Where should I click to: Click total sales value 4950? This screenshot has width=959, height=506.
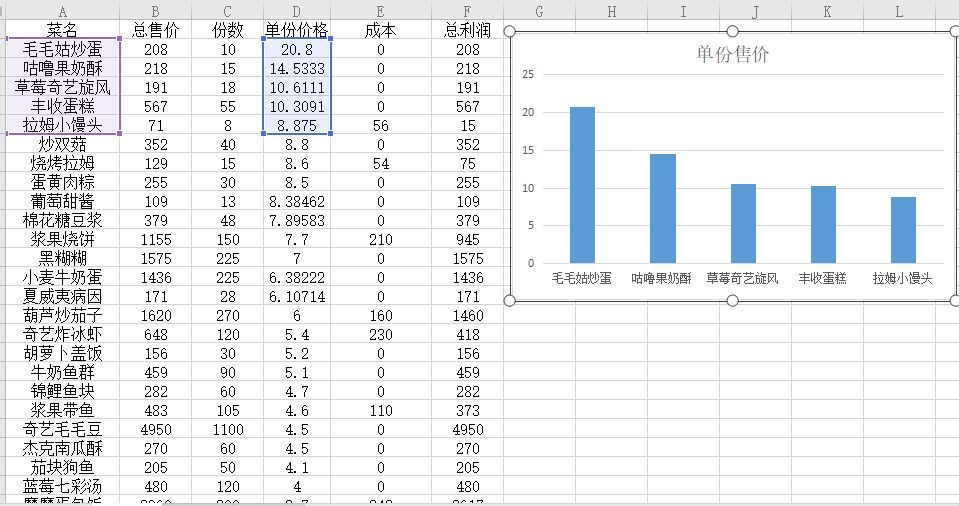(x=155, y=429)
